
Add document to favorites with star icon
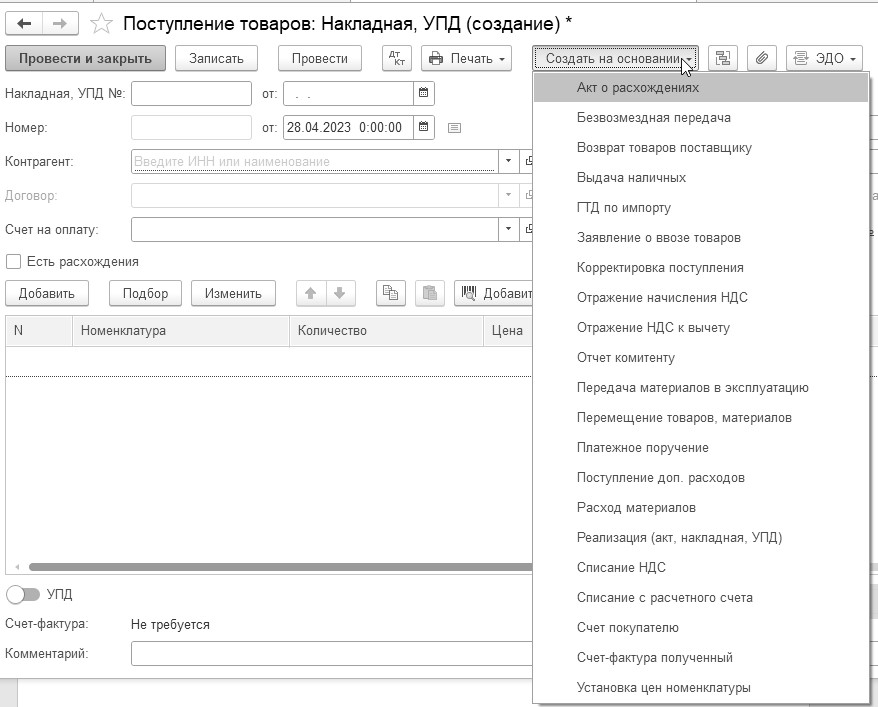tap(101, 24)
